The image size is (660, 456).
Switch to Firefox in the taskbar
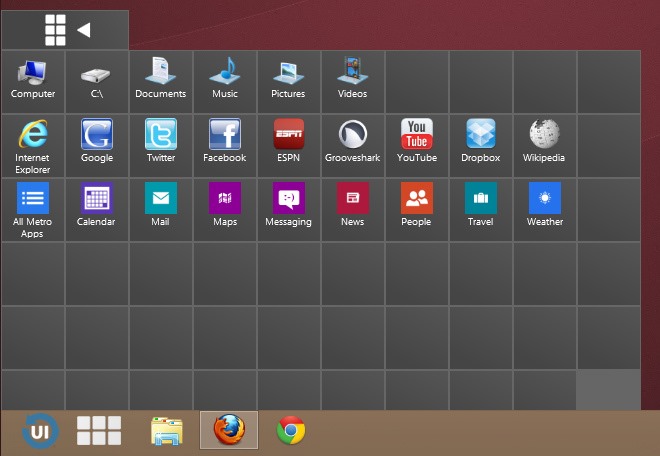(x=229, y=431)
